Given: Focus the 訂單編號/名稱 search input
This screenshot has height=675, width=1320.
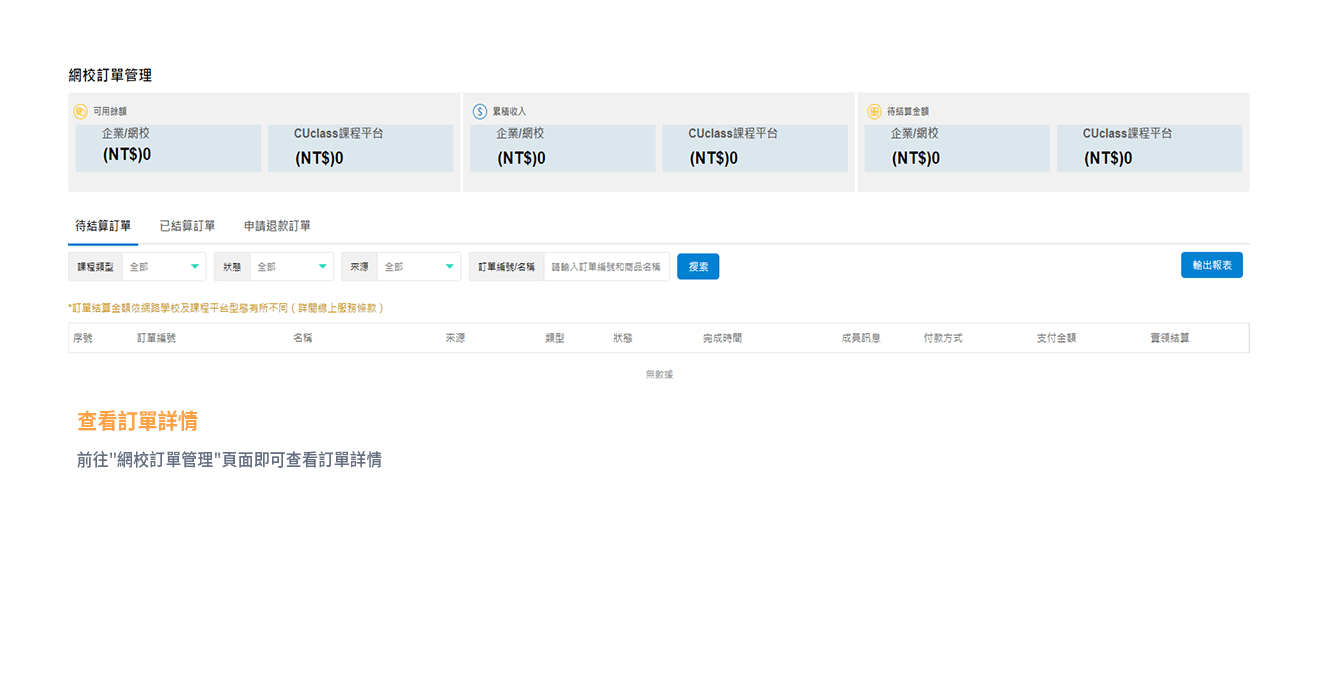Looking at the screenshot, I should point(606,267).
